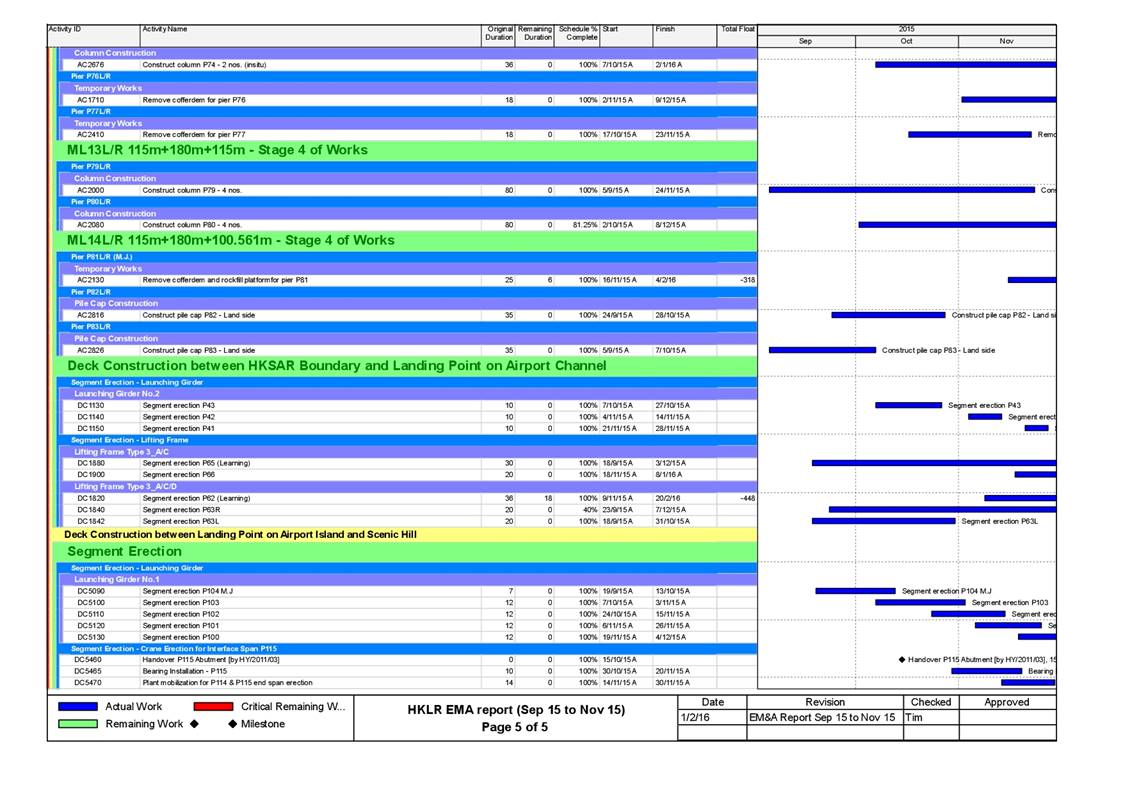Image resolution: width=1123 pixels, height=794 pixels.
Task: Sort by the Original Duration column header
Action: tap(498, 36)
